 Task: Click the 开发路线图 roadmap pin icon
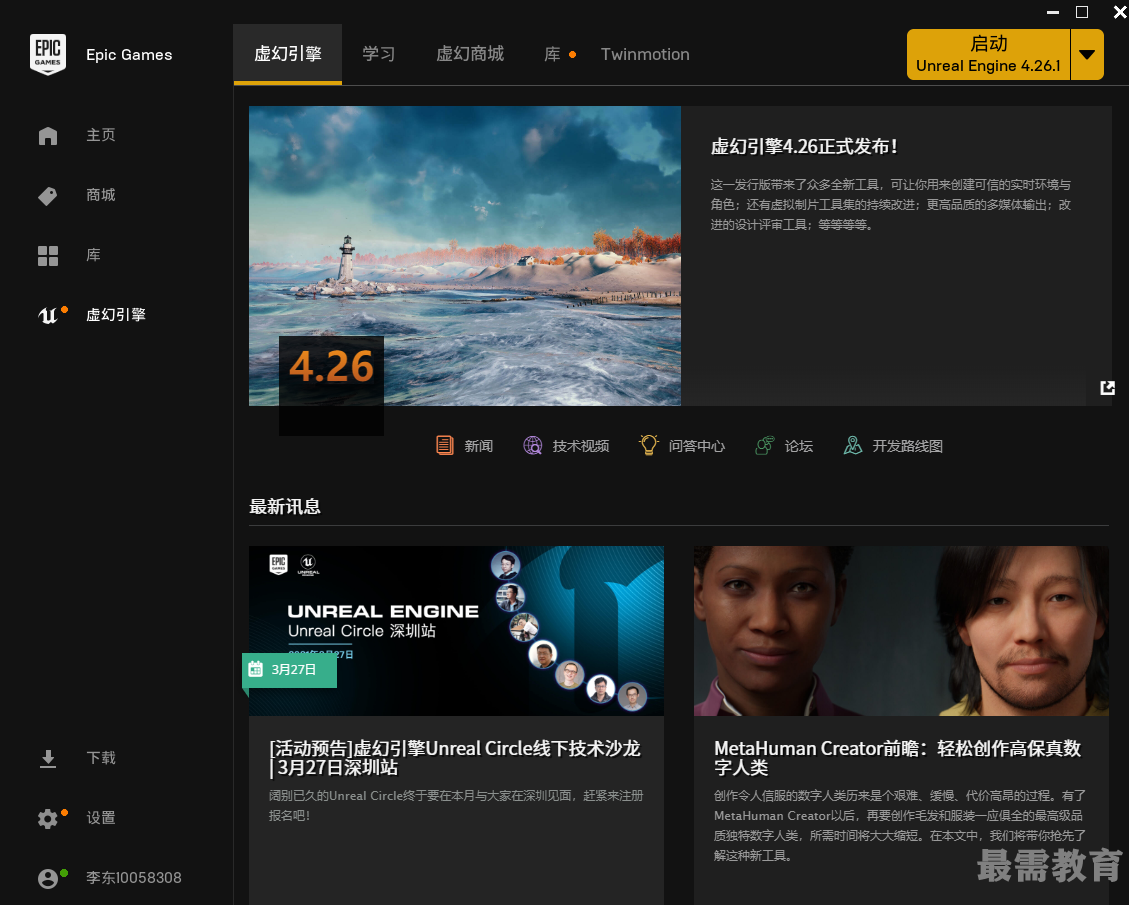(x=853, y=446)
